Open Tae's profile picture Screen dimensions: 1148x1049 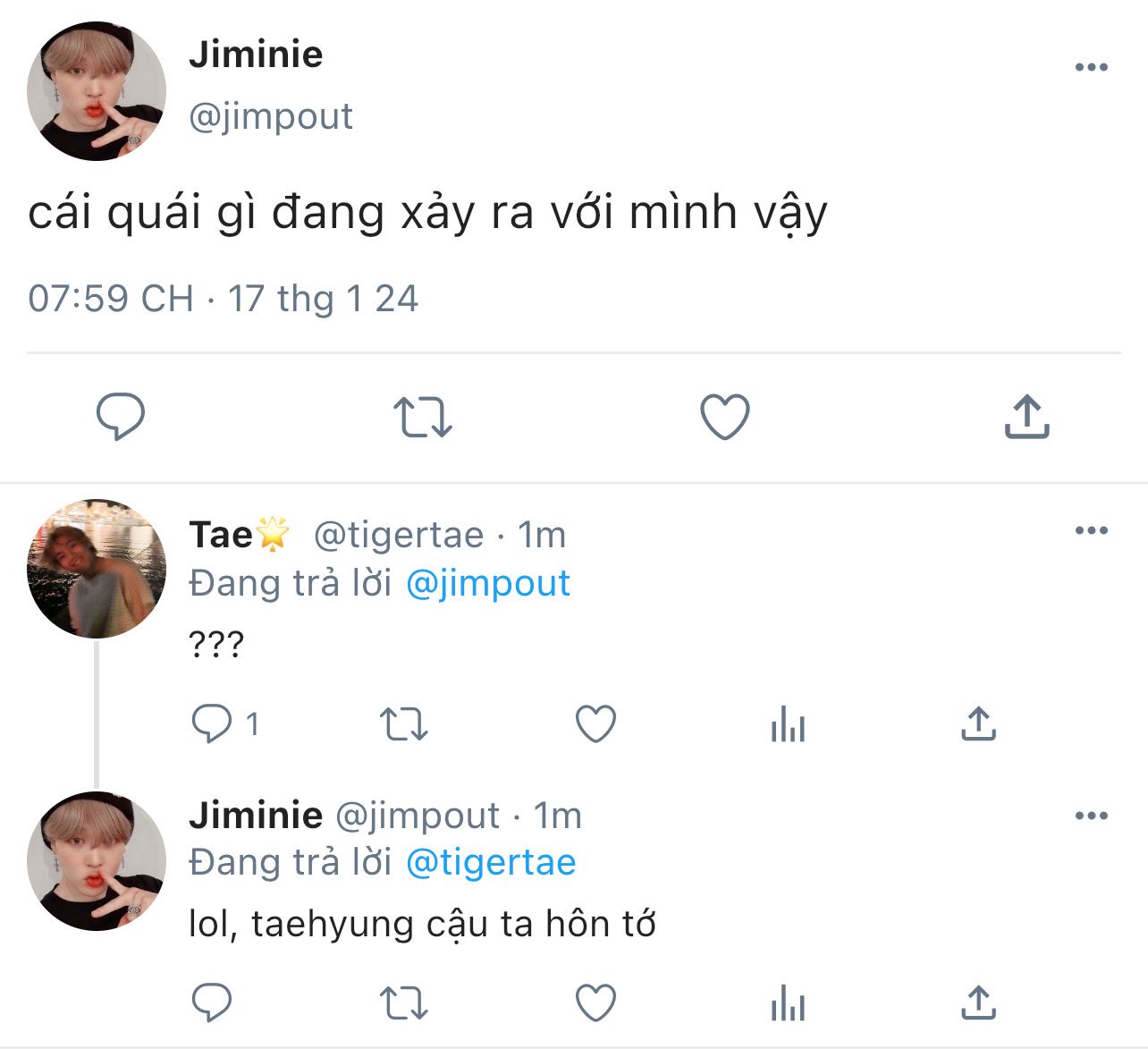tap(97, 569)
